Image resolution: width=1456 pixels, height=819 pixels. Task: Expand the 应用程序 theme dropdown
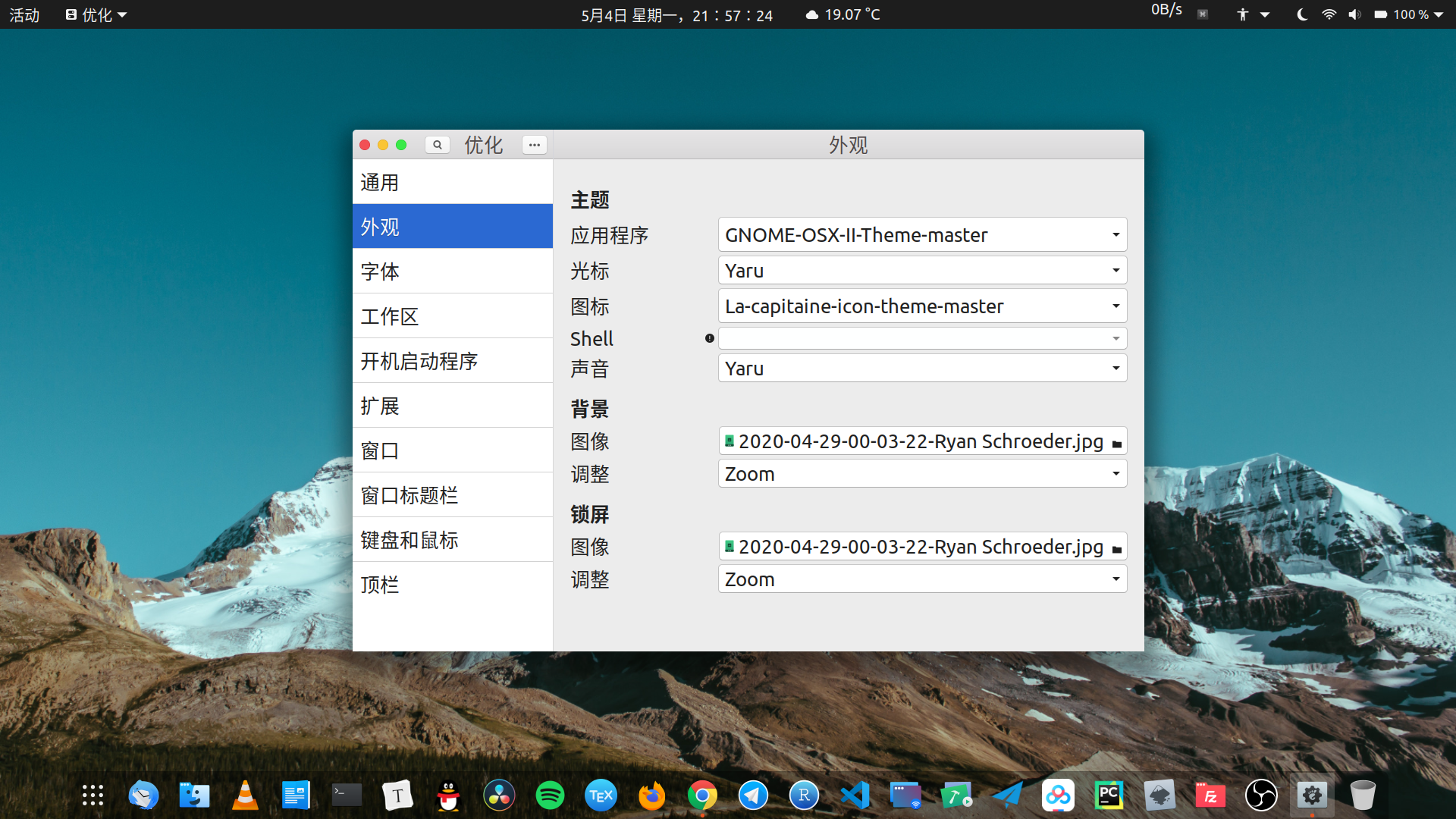[x=921, y=235]
